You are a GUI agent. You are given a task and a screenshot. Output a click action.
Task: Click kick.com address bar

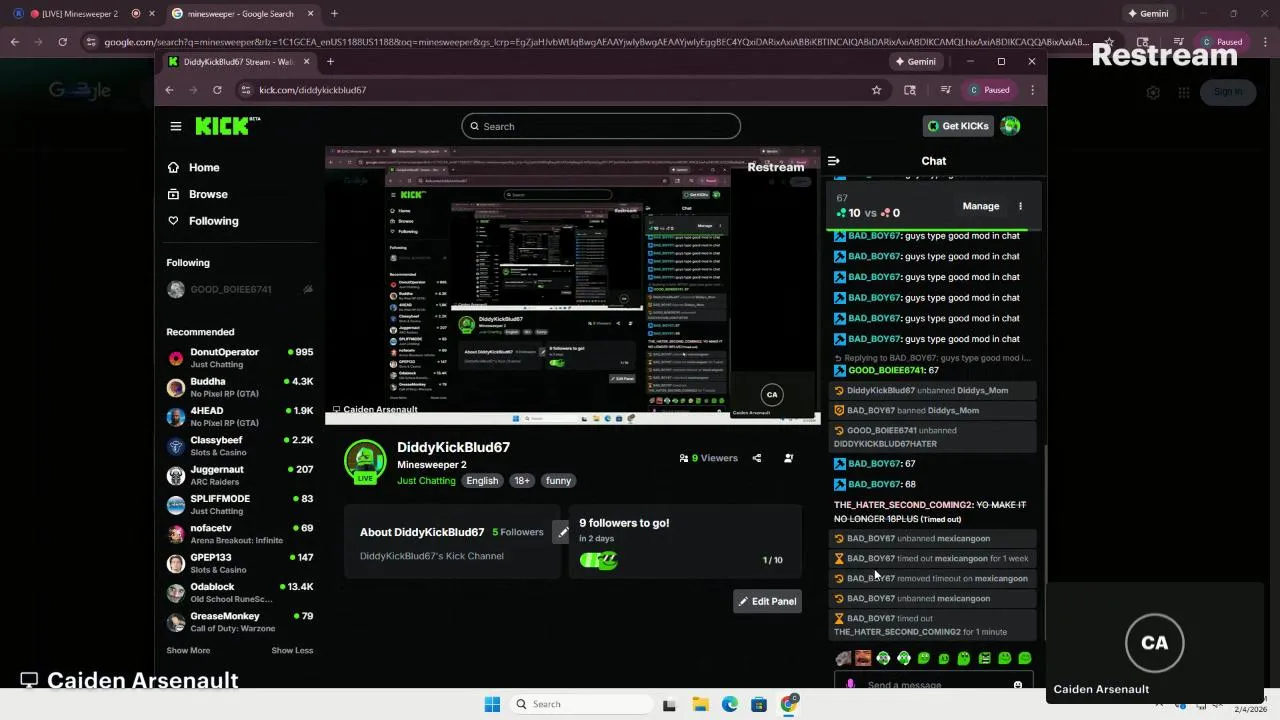(x=560, y=90)
